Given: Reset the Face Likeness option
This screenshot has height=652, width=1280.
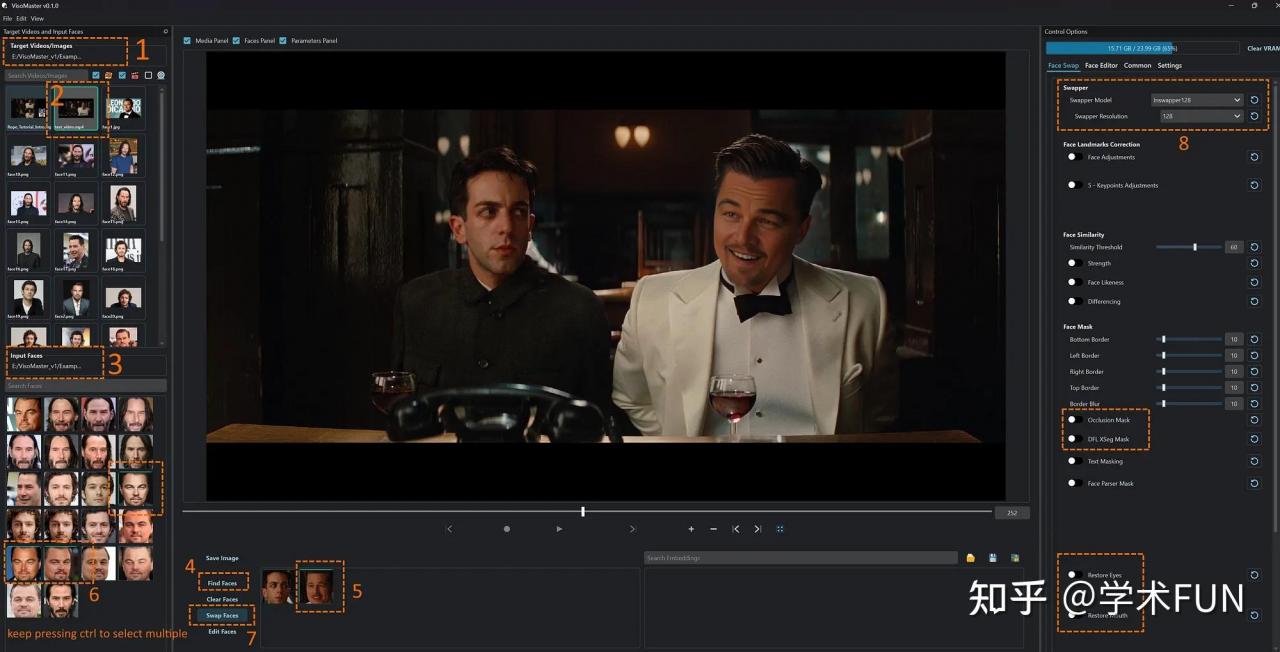Looking at the screenshot, I should click(x=1254, y=282).
